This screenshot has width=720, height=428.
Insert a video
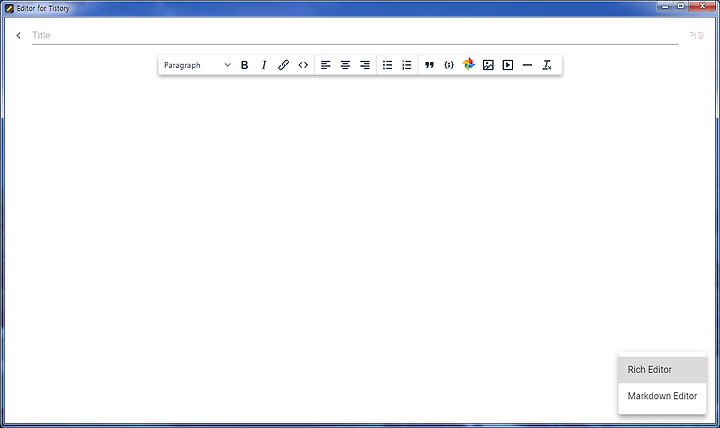click(508, 65)
